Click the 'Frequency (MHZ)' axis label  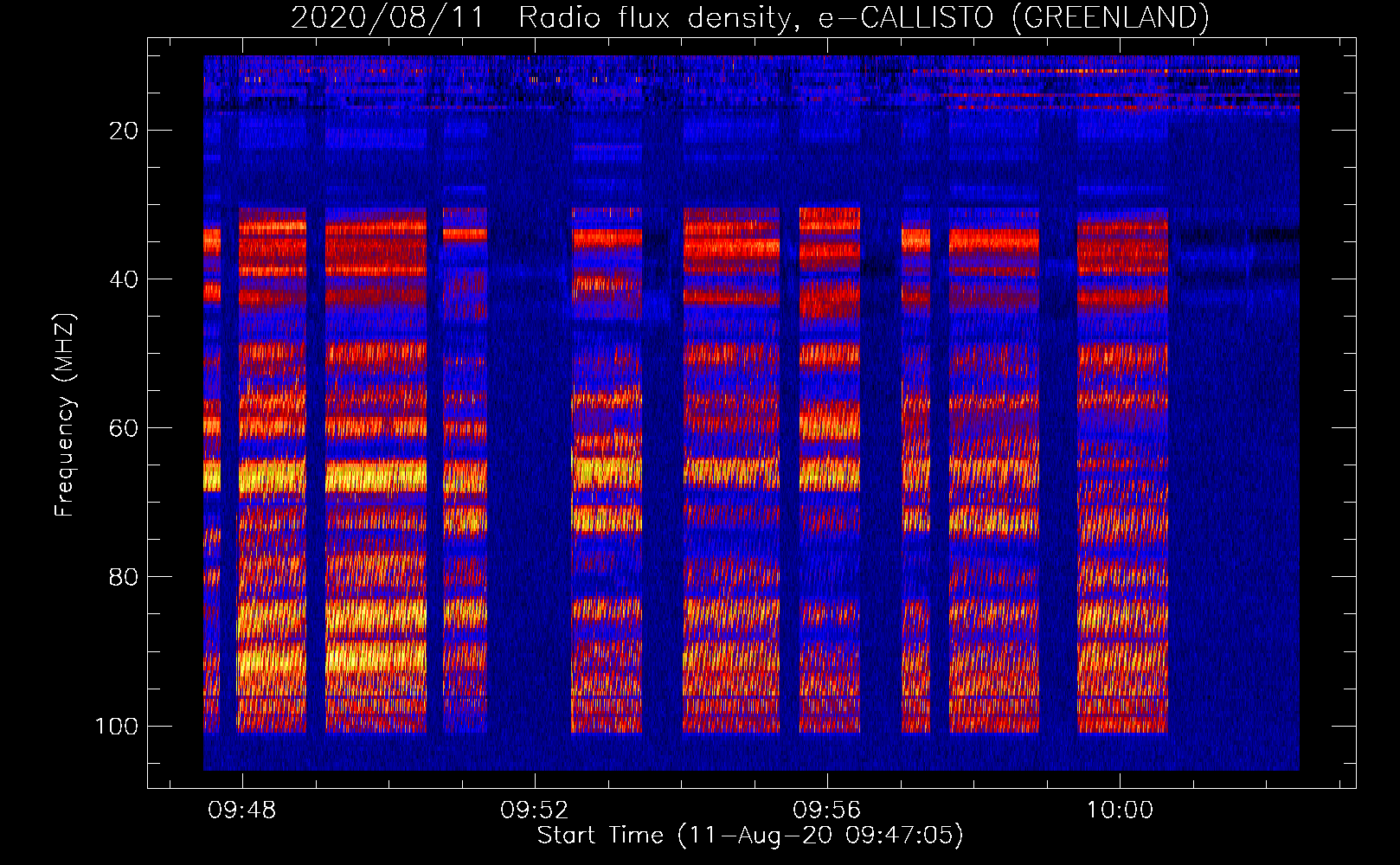pos(65,414)
